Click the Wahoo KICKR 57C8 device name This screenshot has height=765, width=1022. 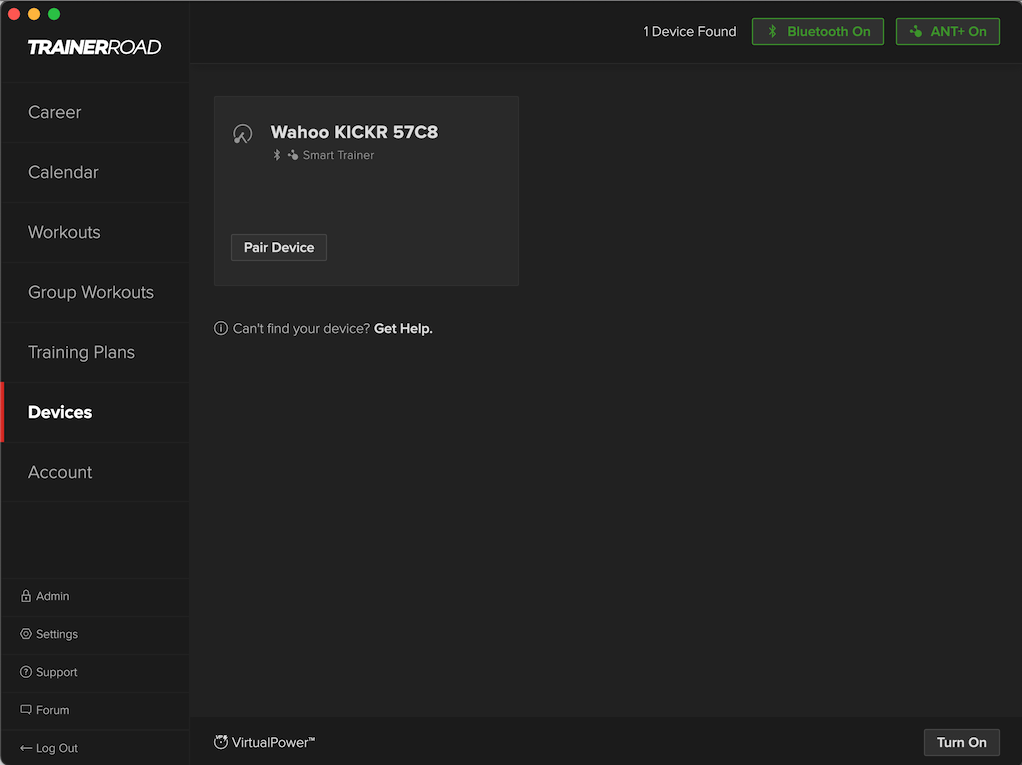click(354, 132)
